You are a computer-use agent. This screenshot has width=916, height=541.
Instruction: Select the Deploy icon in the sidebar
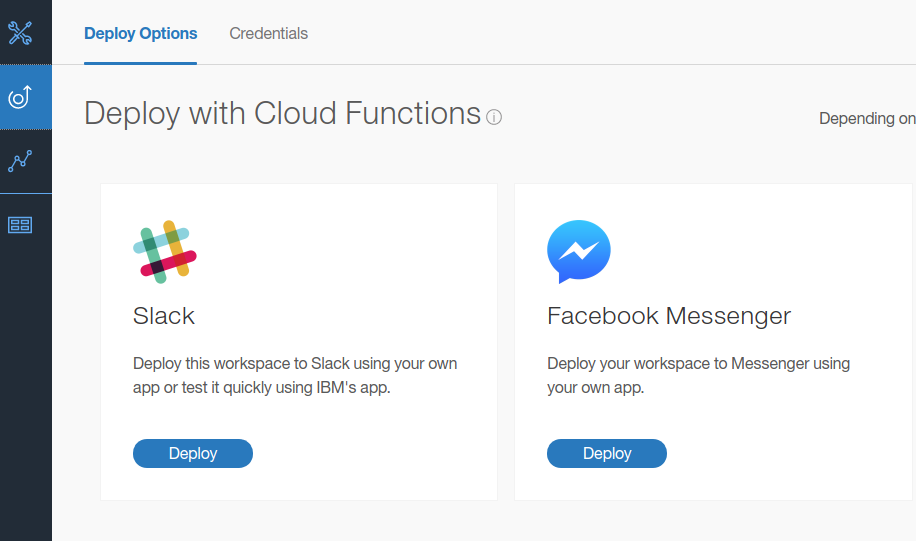pos(20,97)
